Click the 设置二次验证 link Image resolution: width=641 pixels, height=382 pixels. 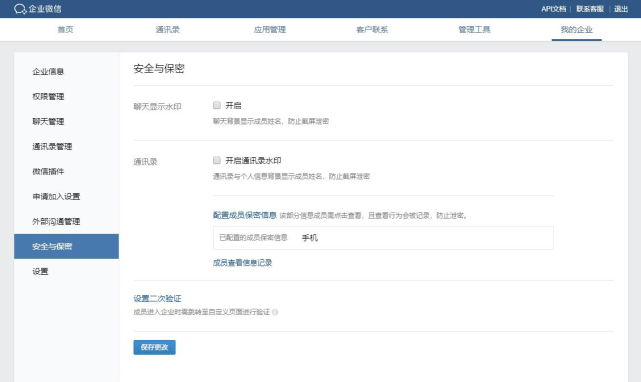pos(157,299)
